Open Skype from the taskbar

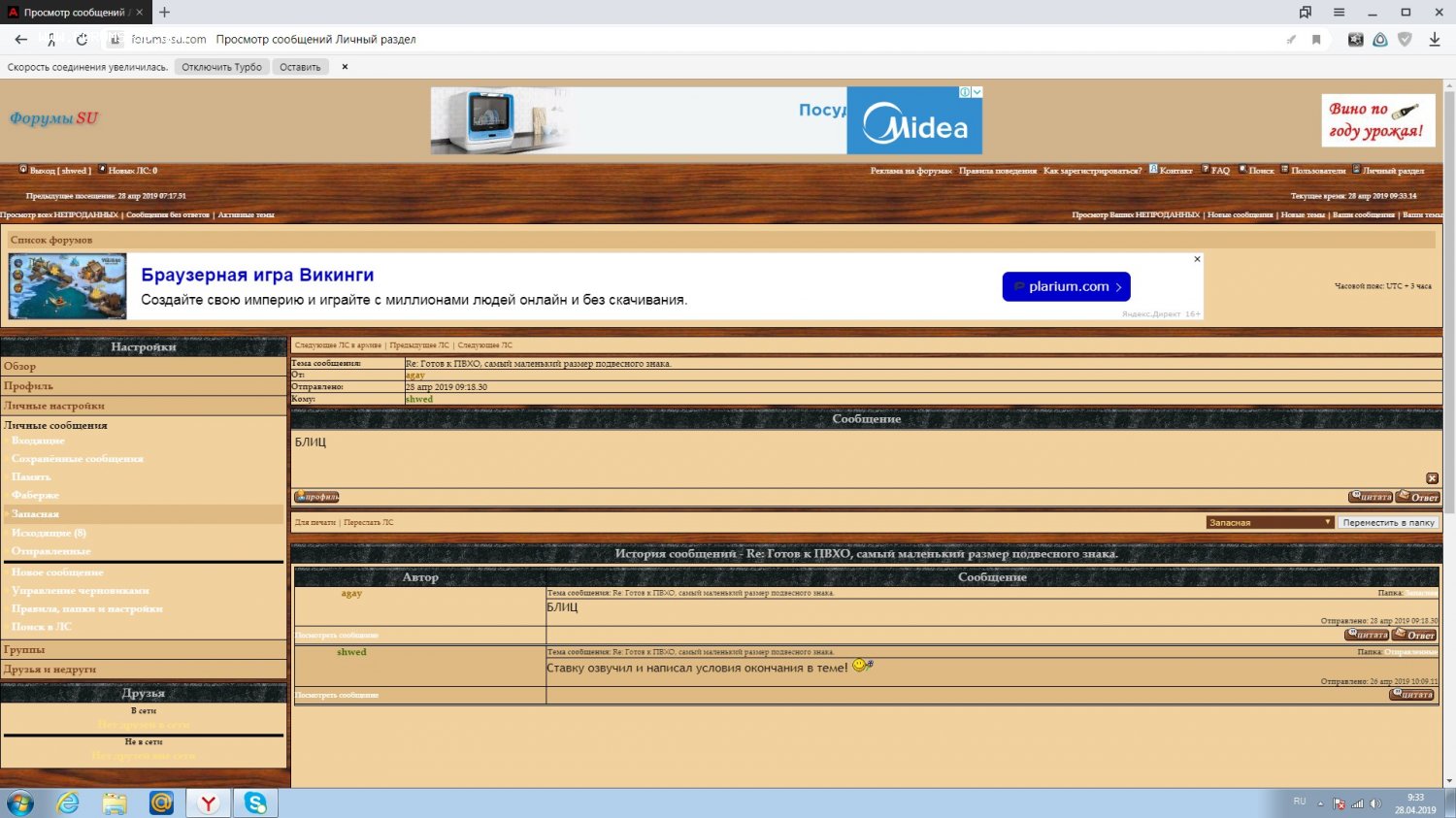pyautogui.click(x=255, y=802)
